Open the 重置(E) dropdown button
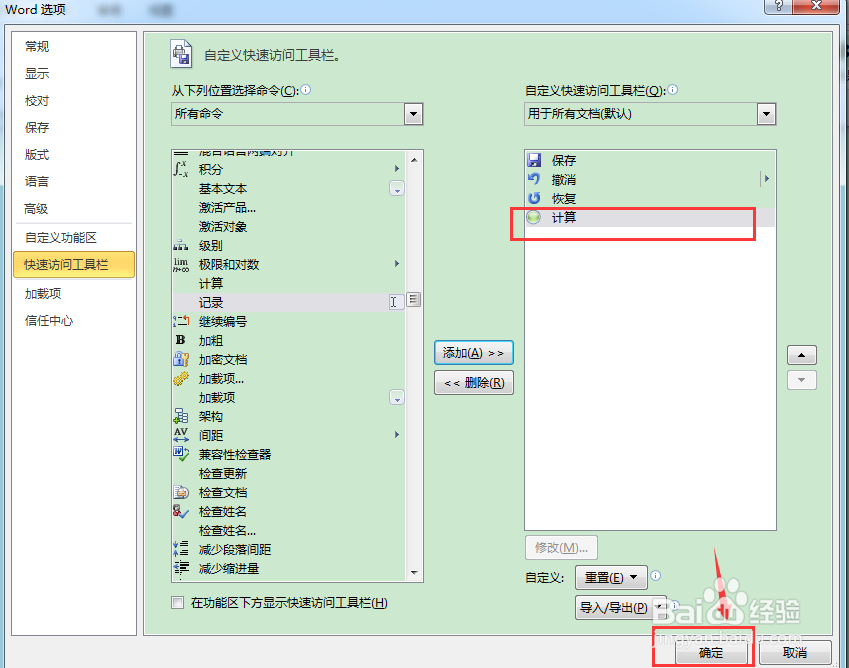Screen dimensions: 849x668 click(x=611, y=577)
